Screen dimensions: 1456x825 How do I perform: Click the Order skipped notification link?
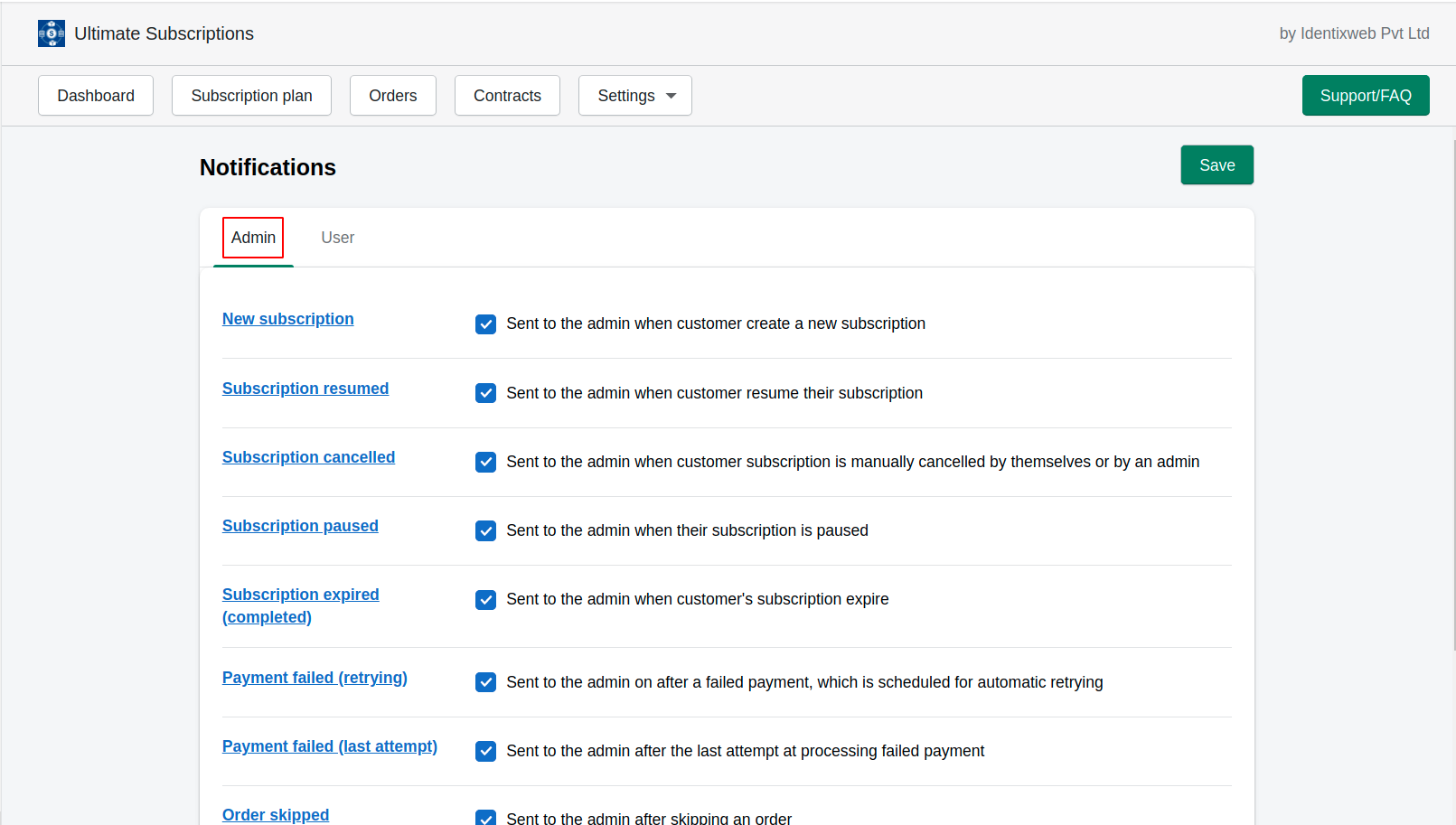tap(276, 814)
